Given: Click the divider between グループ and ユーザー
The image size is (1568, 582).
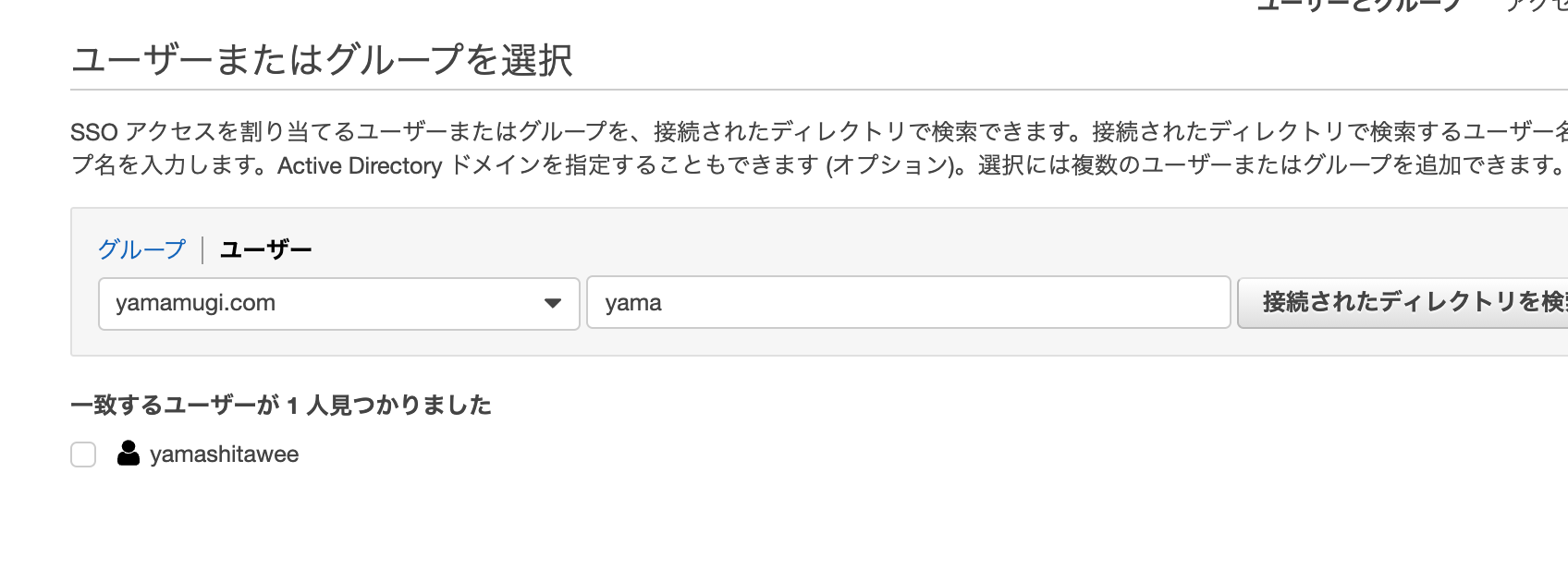Looking at the screenshot, I should pos(202,249).
